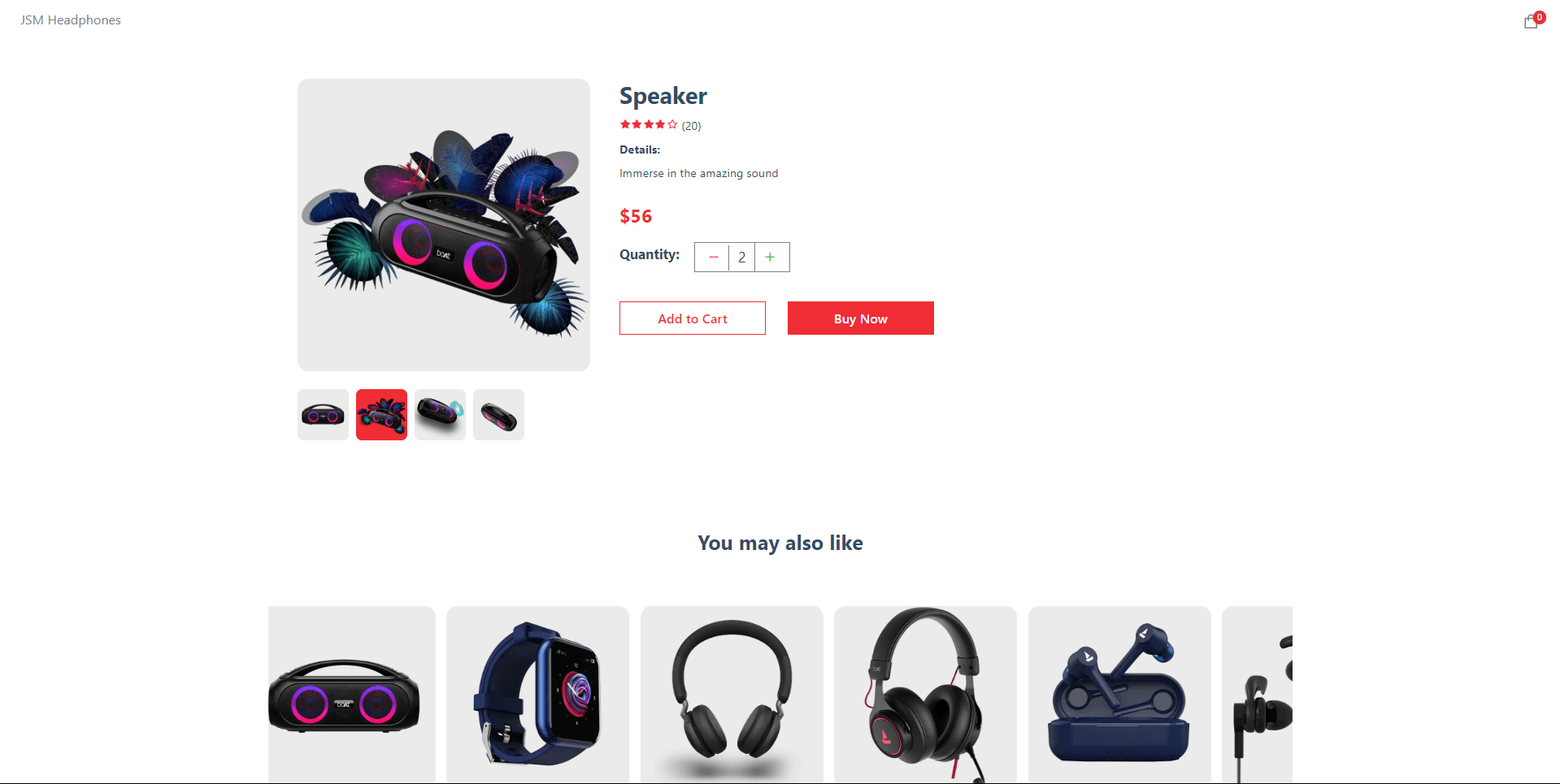The width and height of the screenshot is (1560, 784).
Task: Open the partially visible earphones card
Action: 1258,695
